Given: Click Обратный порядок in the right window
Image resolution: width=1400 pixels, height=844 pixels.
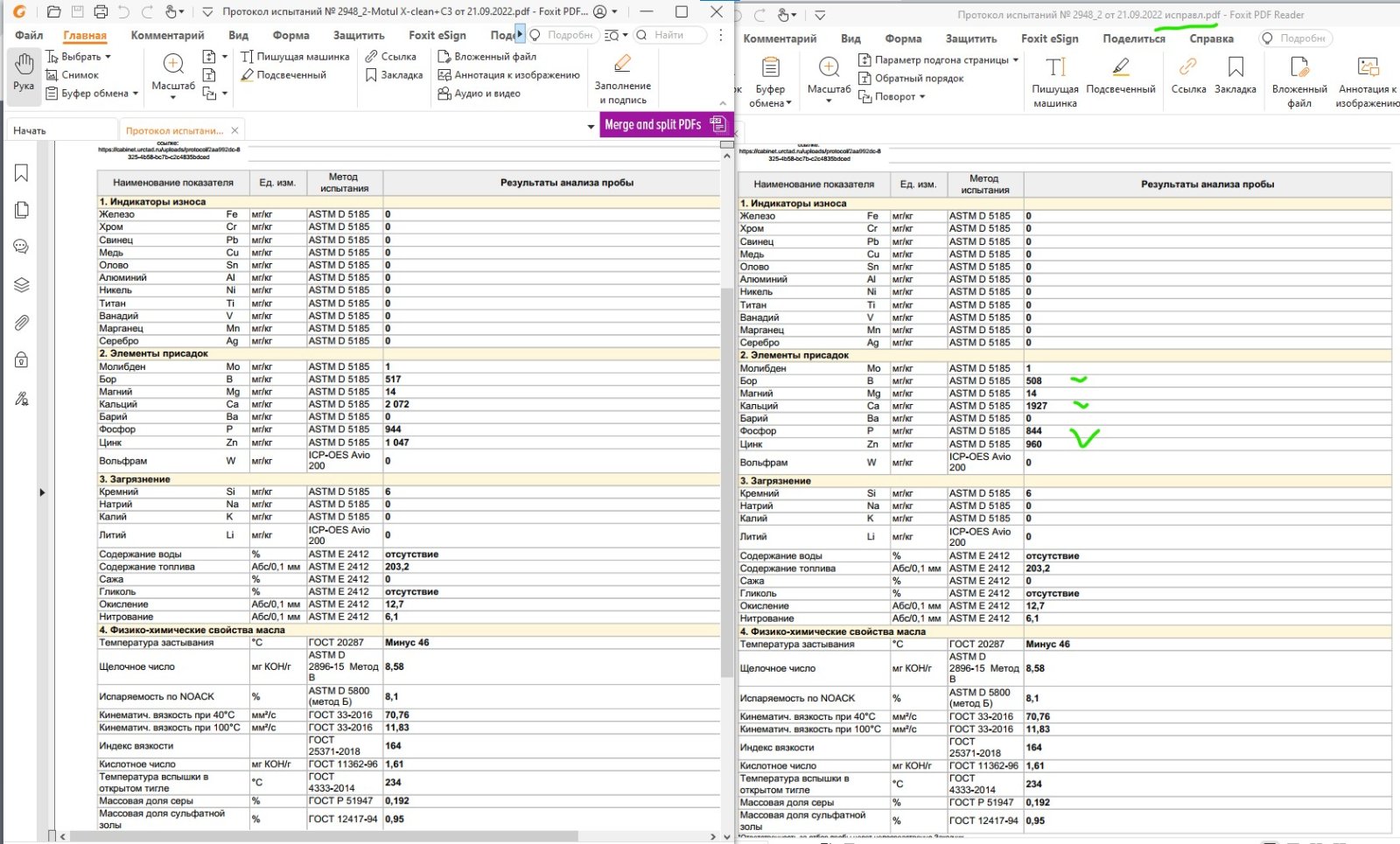Looking at the screenshot, I should pos(911,79).
